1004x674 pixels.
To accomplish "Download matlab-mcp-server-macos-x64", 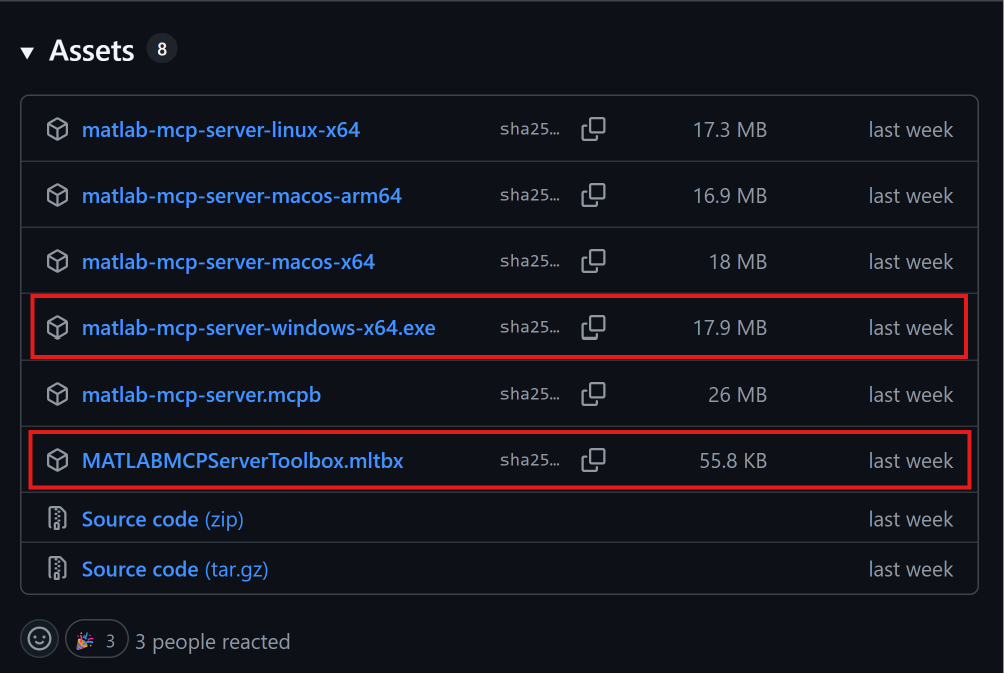I will [x=228, y=262].
